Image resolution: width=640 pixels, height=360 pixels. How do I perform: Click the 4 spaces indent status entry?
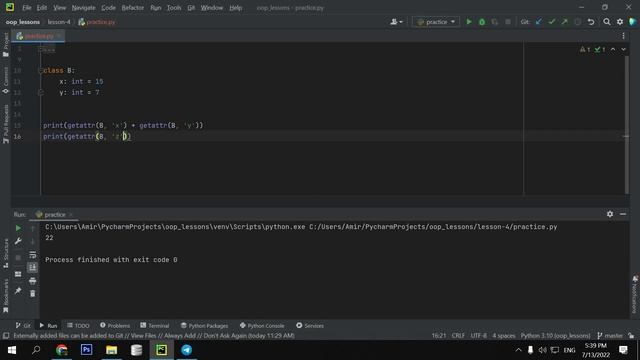point(504,336)
